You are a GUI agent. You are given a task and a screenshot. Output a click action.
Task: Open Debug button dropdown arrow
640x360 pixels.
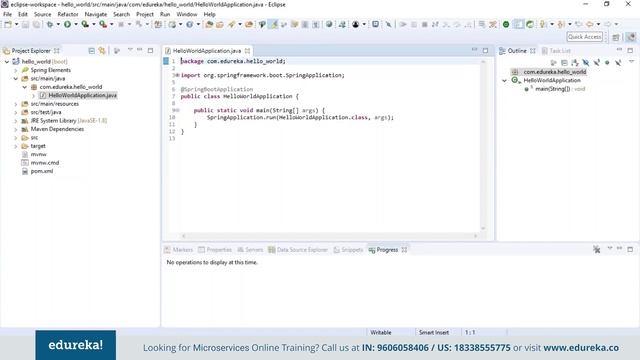coord(58,24)
